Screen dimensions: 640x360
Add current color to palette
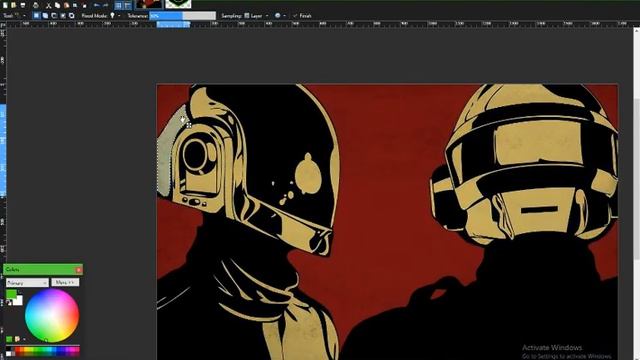coord(9,339)
